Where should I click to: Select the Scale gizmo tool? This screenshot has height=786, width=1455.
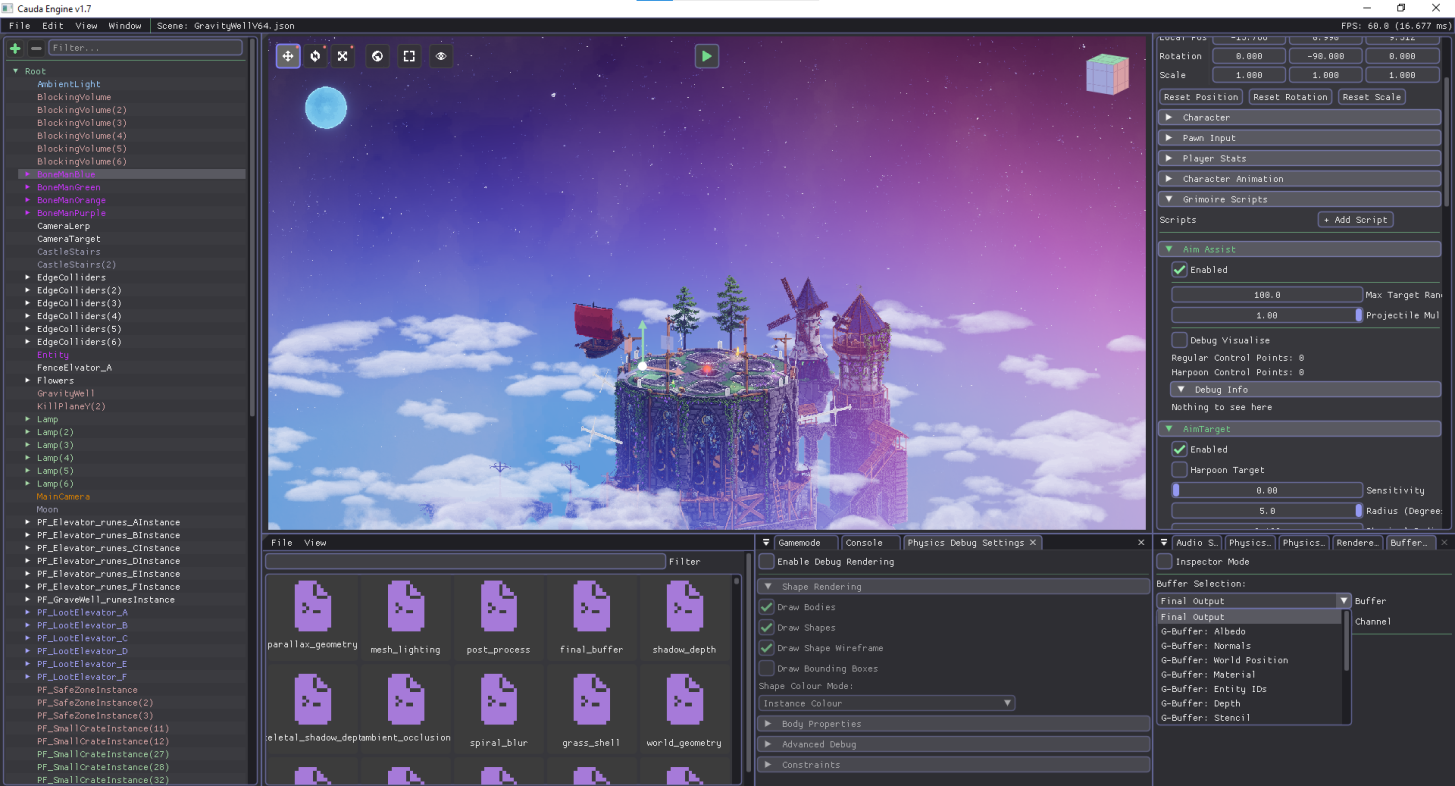343,56
